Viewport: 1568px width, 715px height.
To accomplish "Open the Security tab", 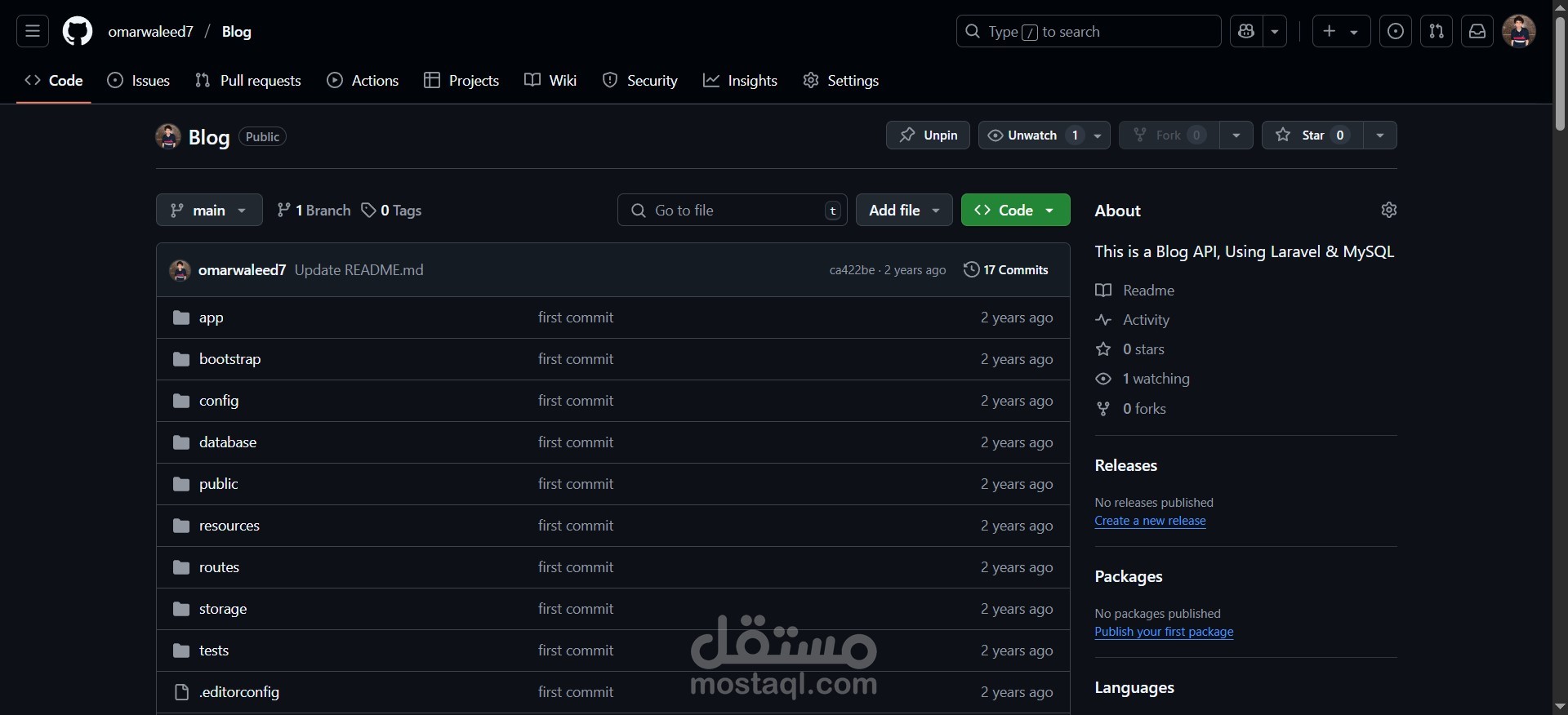I will (x=640, y=80).
